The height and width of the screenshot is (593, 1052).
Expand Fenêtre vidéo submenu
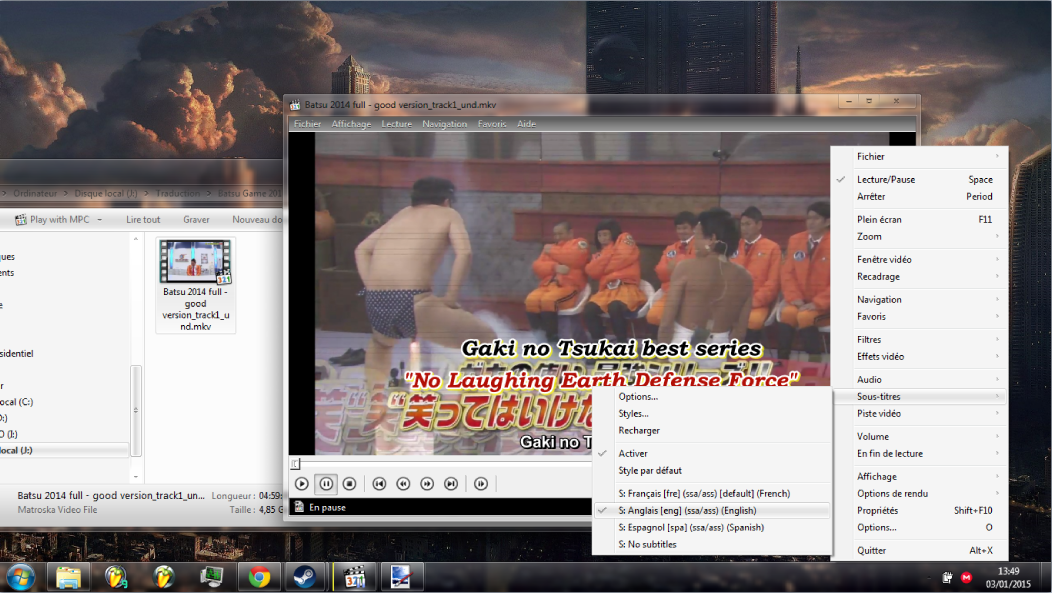(920, 260)
